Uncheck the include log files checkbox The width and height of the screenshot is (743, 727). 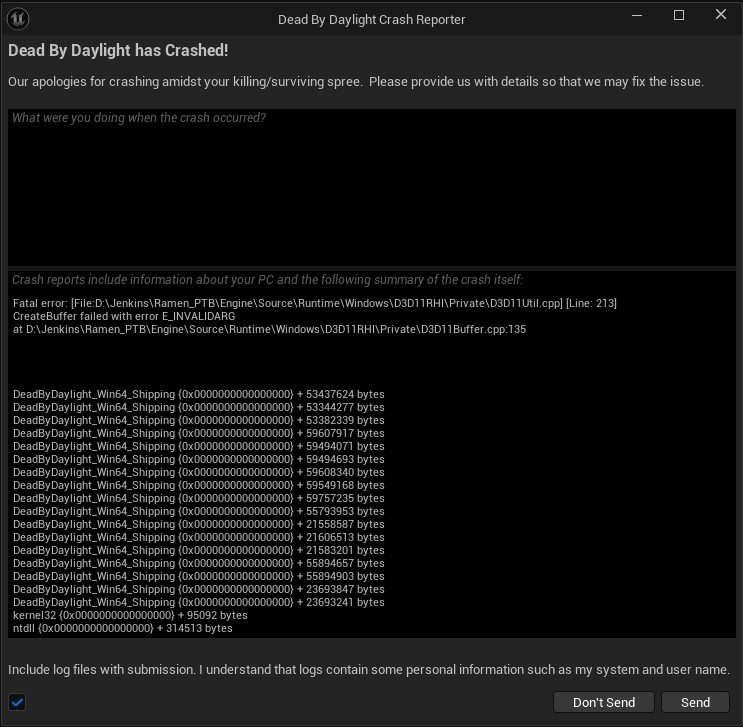click(17, 702)
